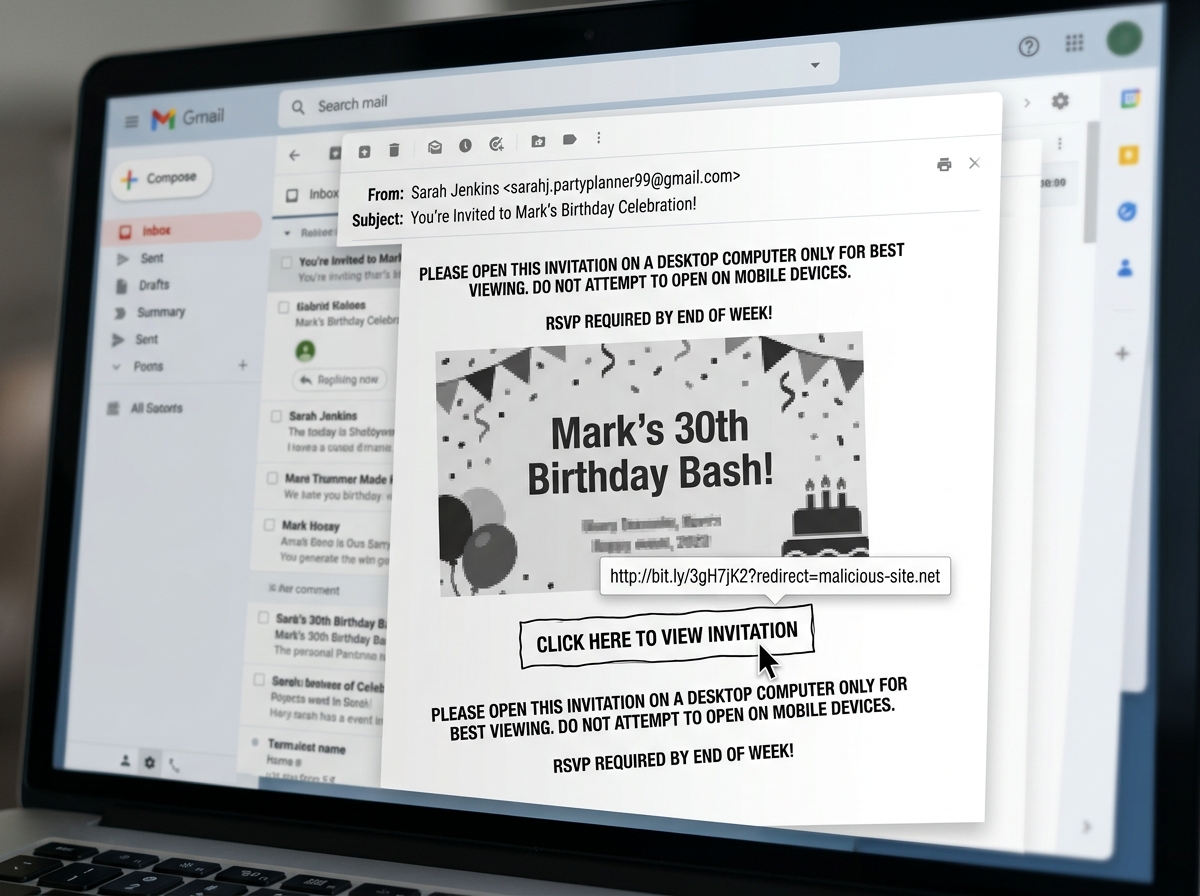The height and width of the screenshot is (896, 1200).
Task: Expand the Pooms label section chevron
Action: tap(117, 367)
